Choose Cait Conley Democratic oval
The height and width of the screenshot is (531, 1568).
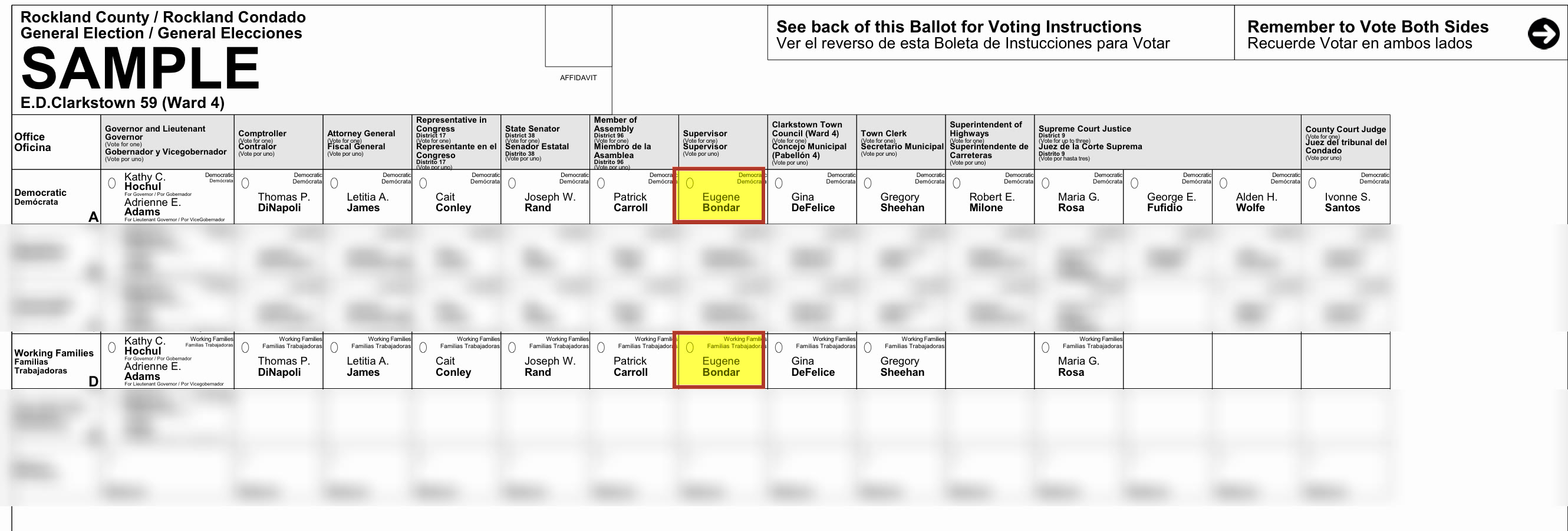(423, 183)
